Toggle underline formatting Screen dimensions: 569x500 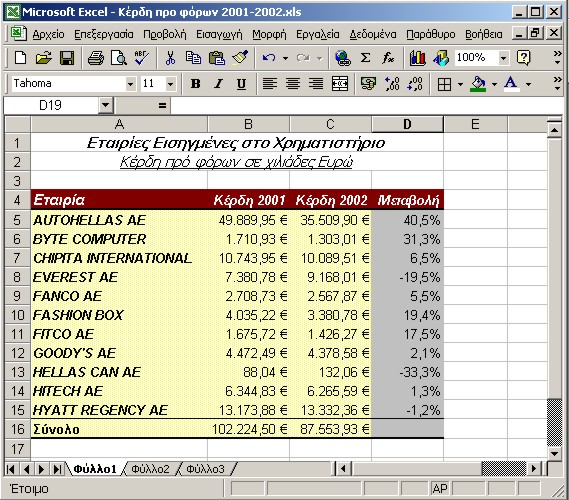[x=241, y=84]
